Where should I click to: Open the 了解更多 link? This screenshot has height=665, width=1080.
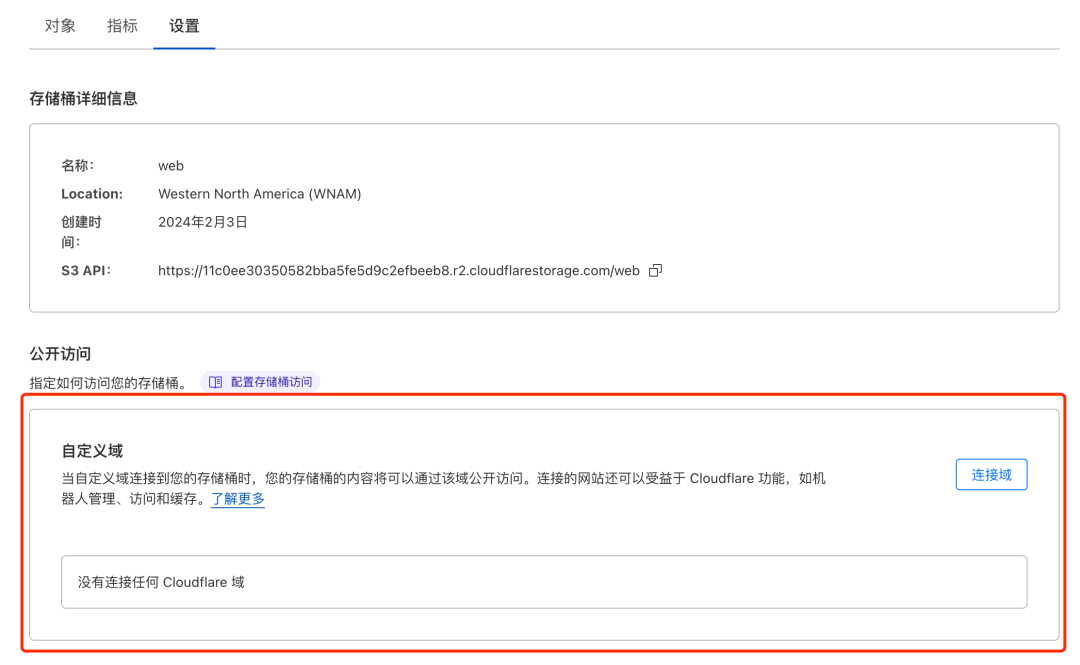[238, 498]
